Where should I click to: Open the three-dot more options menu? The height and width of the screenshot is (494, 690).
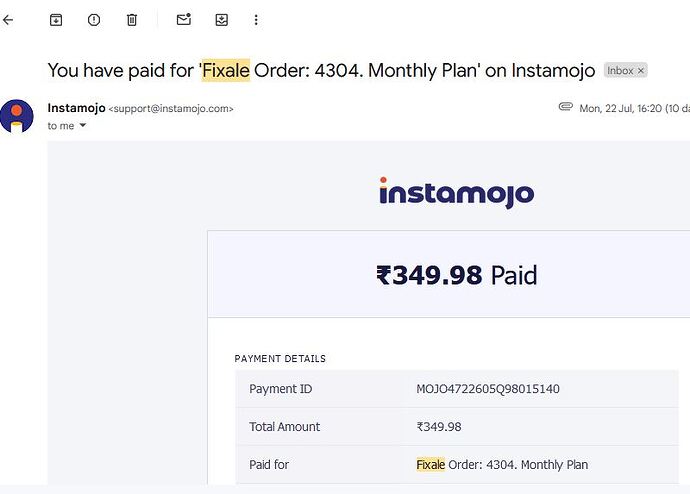tap(256, 20)
